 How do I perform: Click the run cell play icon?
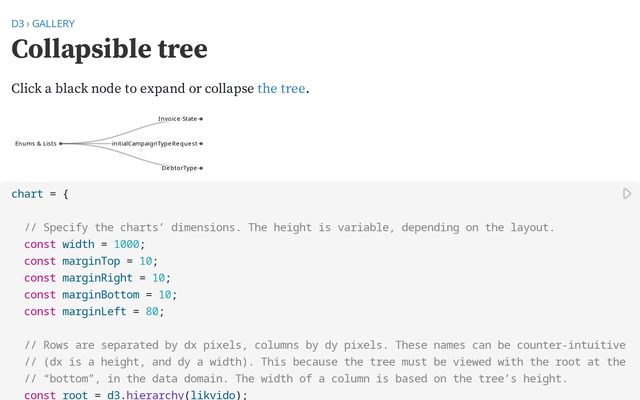(x=627, y=193)
